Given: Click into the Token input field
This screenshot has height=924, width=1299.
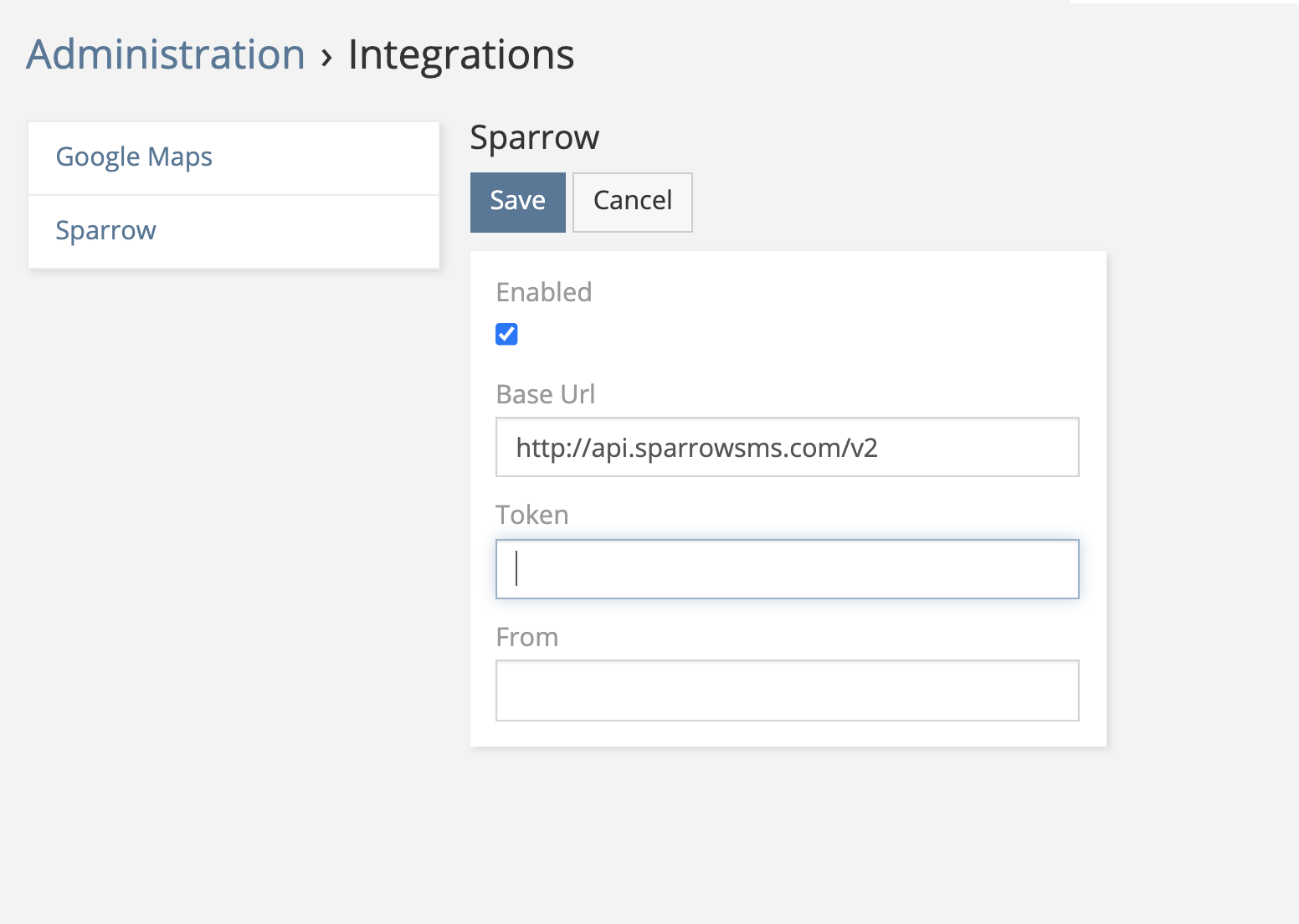Looking at the screenshot, I should click(x=787, y=569).
